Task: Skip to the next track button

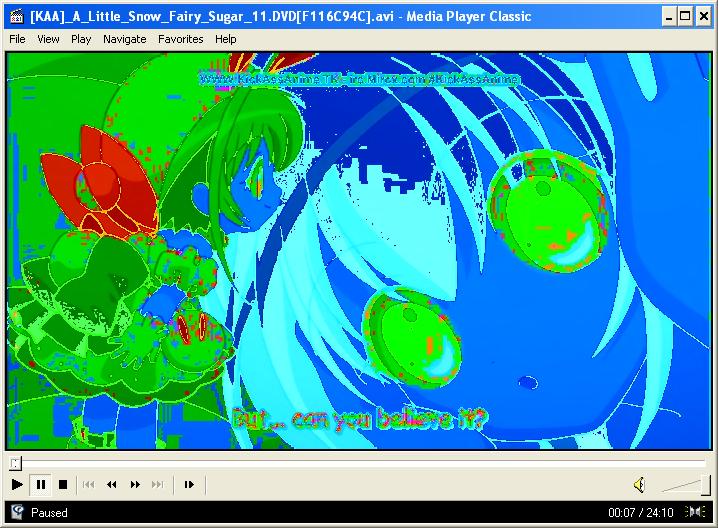Action: [x=158, y=484]
